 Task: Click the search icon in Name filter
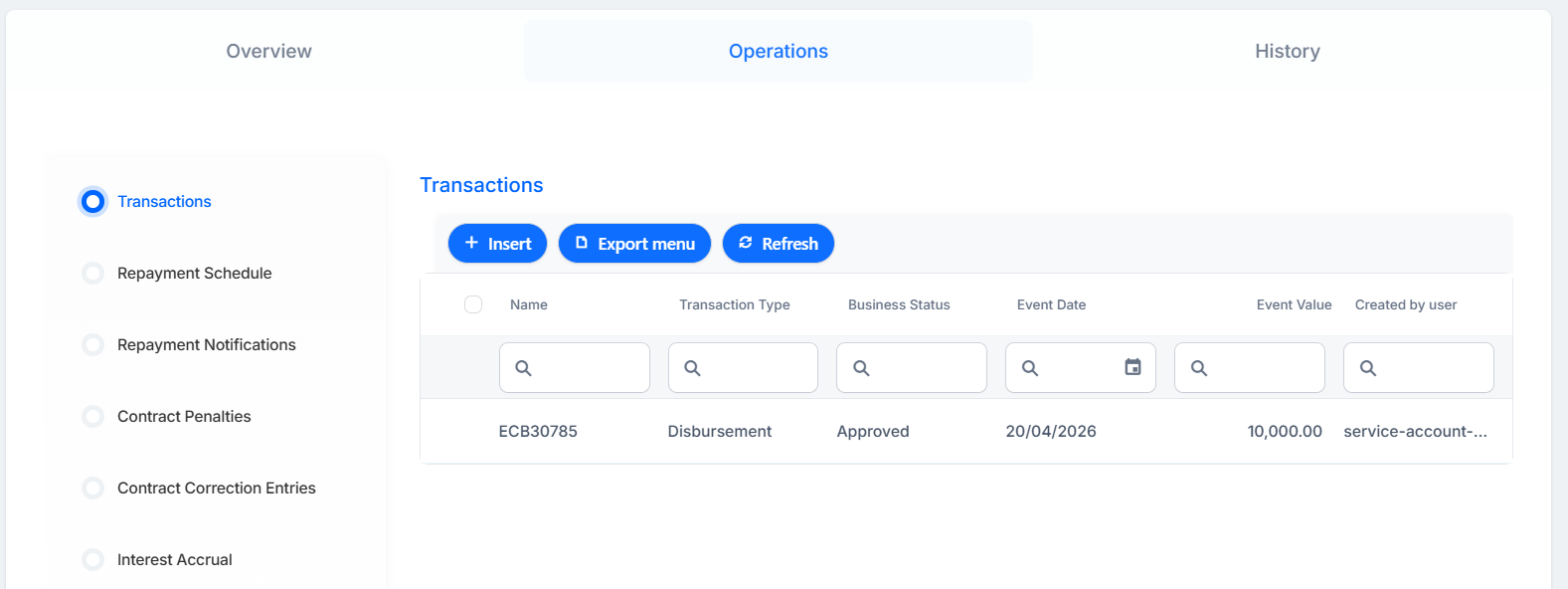tap(523, 368)
